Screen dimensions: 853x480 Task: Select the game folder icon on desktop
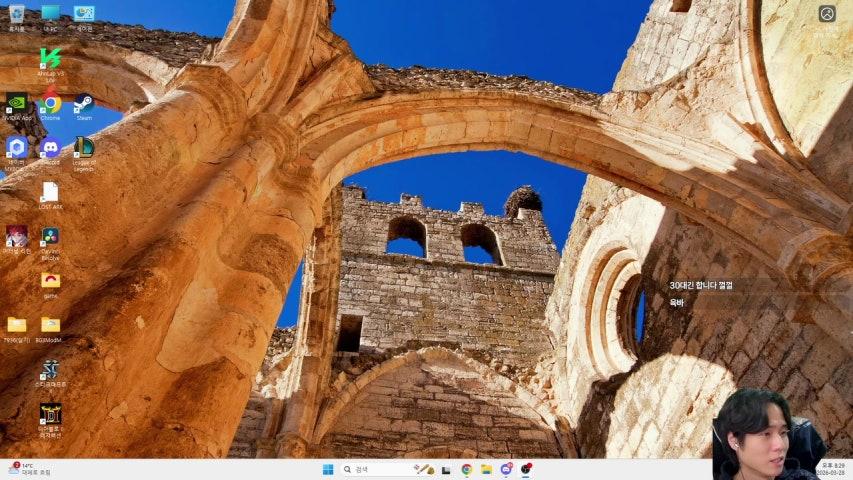pyautogui.click(x=50, y=281)
